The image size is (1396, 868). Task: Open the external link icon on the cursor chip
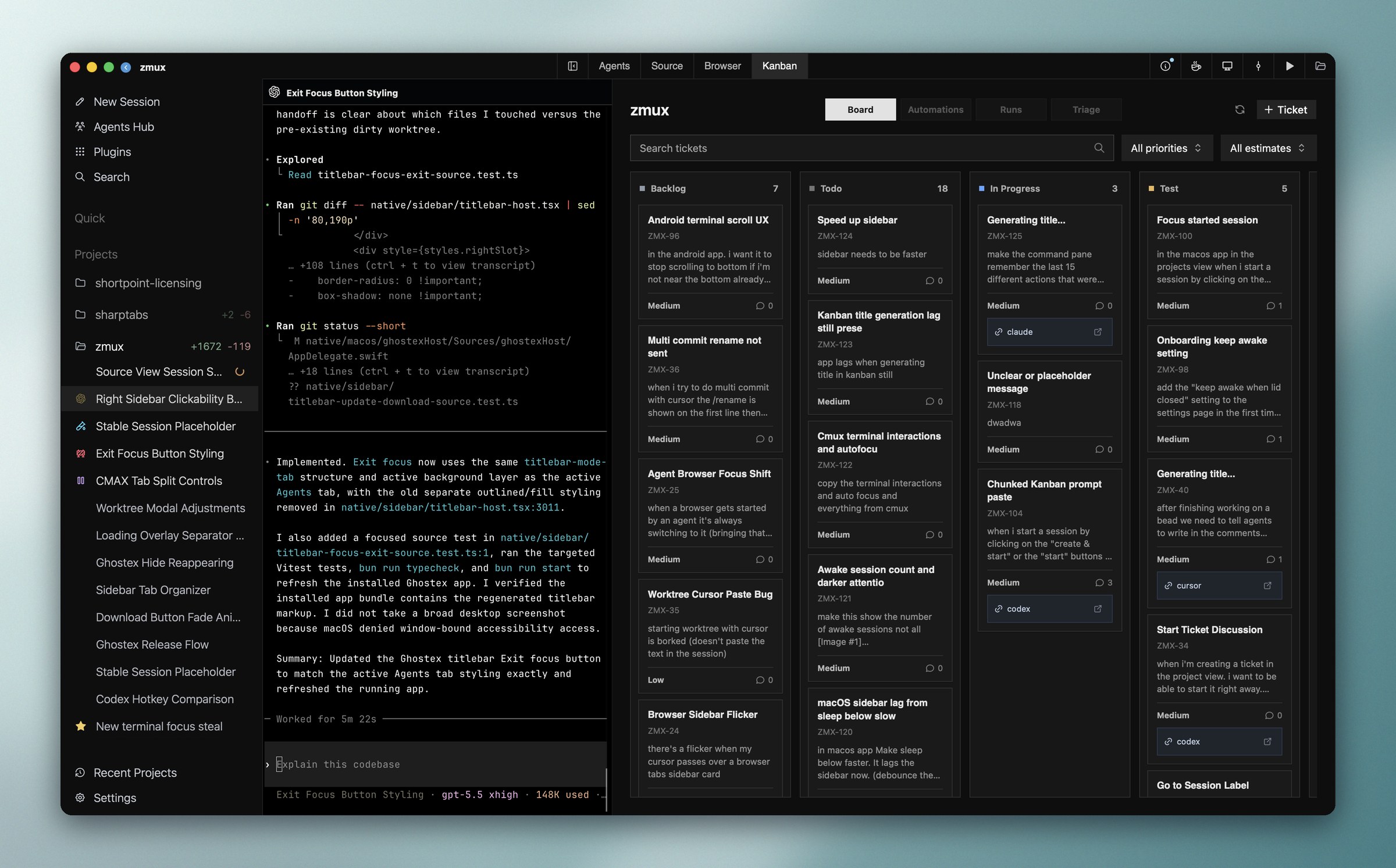pos(1267,585)
